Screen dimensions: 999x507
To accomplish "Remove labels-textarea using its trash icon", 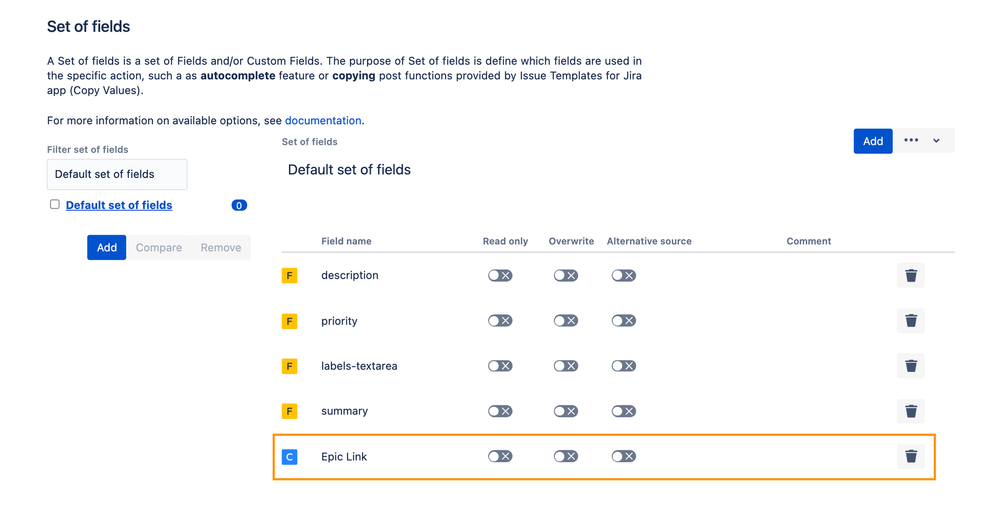I will [x=910, y=366].
